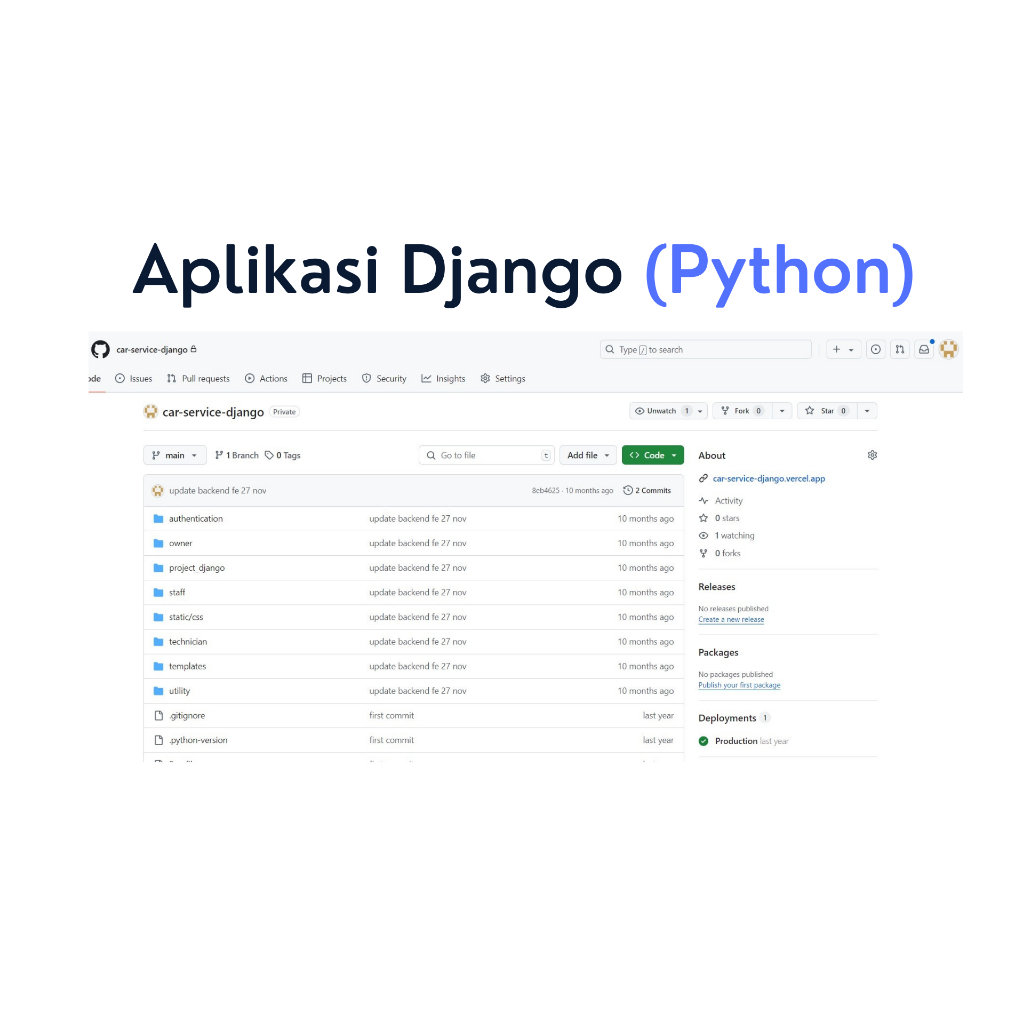
Task: Switch to the Actions tab
Action: tap(266, 379)
